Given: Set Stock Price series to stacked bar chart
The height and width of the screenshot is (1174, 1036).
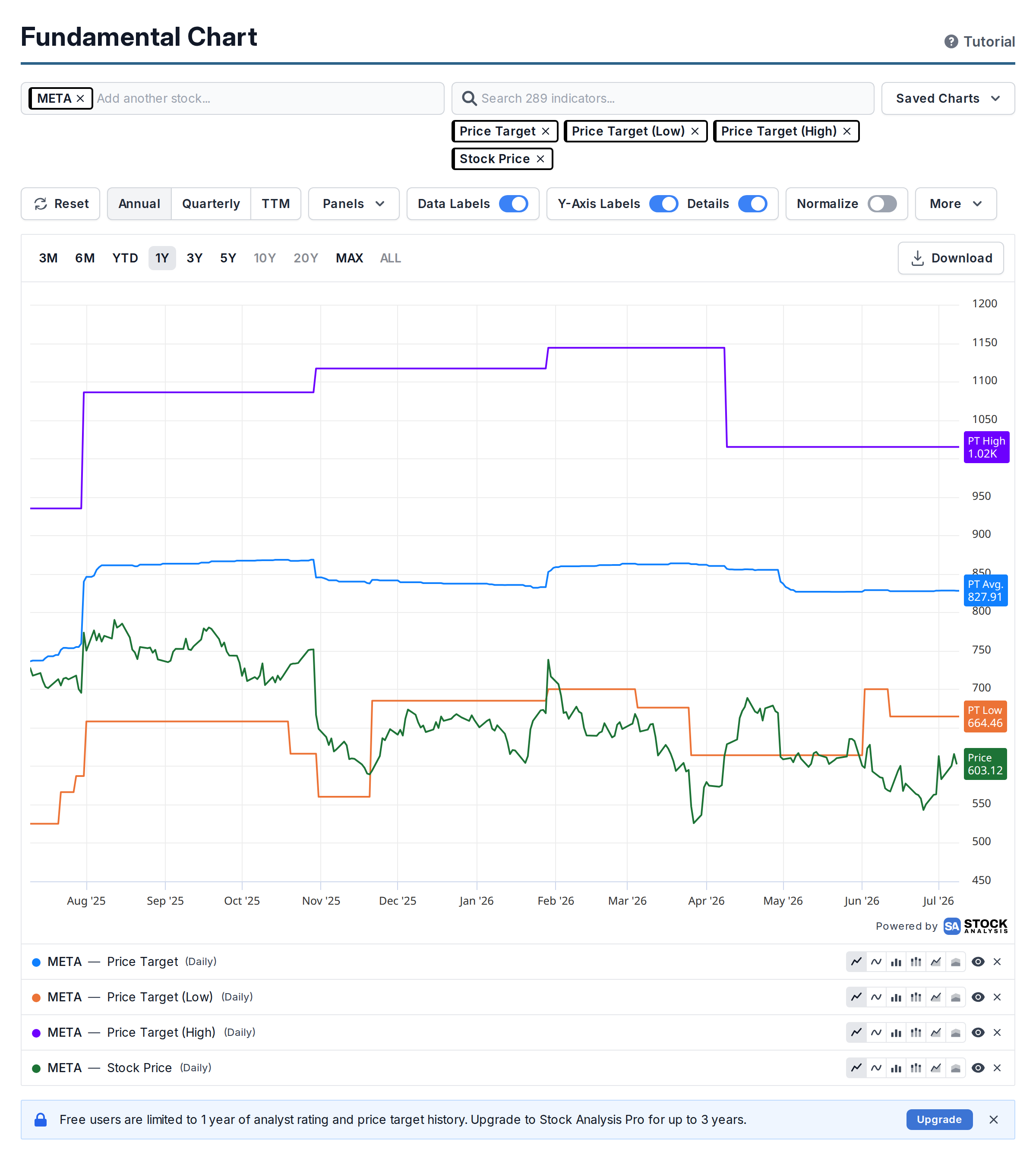Looking at the screenshot, I should (x=916, y=1068).
